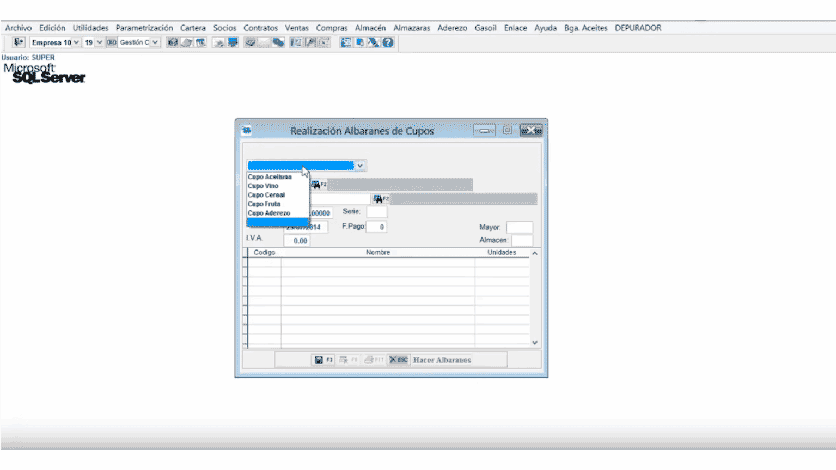Choose Cupo Aderezo option

271,213
